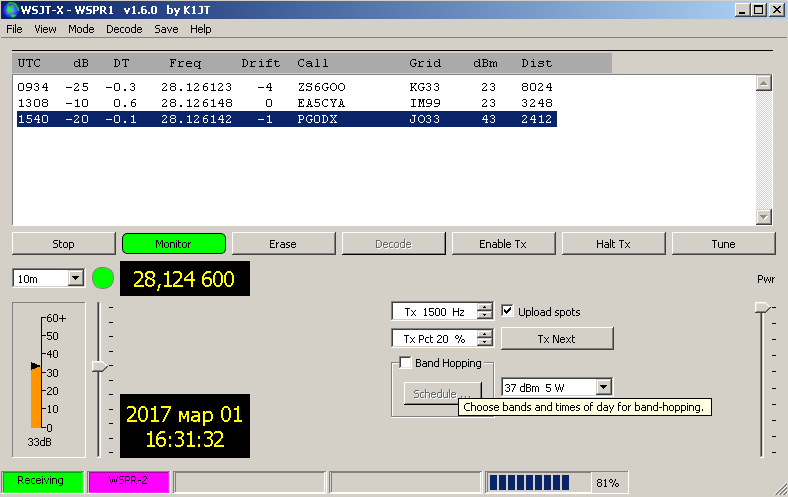Click the Erase button
This screenshot has width=788, height=497.
click(x=283, y=244)
